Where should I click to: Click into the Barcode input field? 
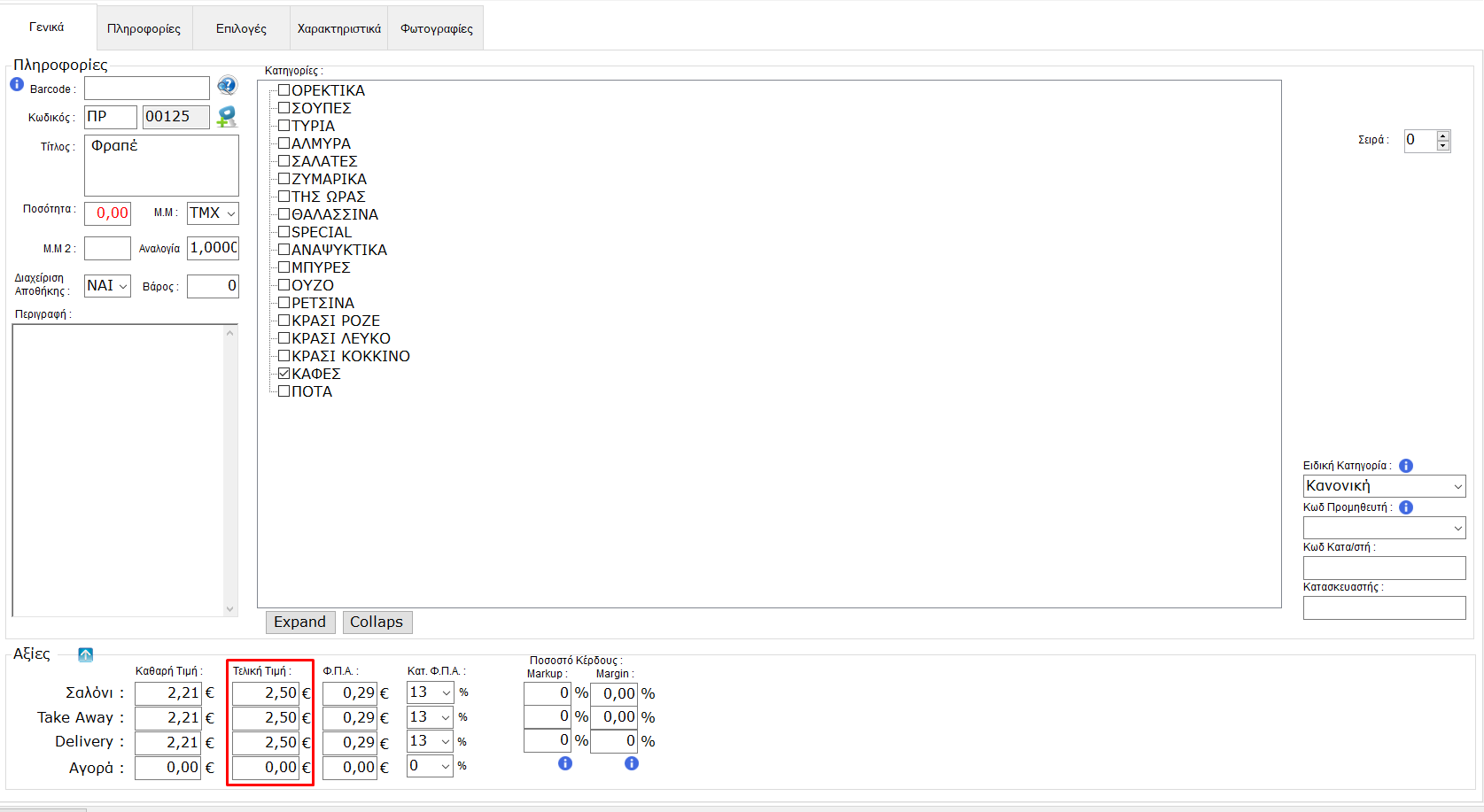coord(147,88)
